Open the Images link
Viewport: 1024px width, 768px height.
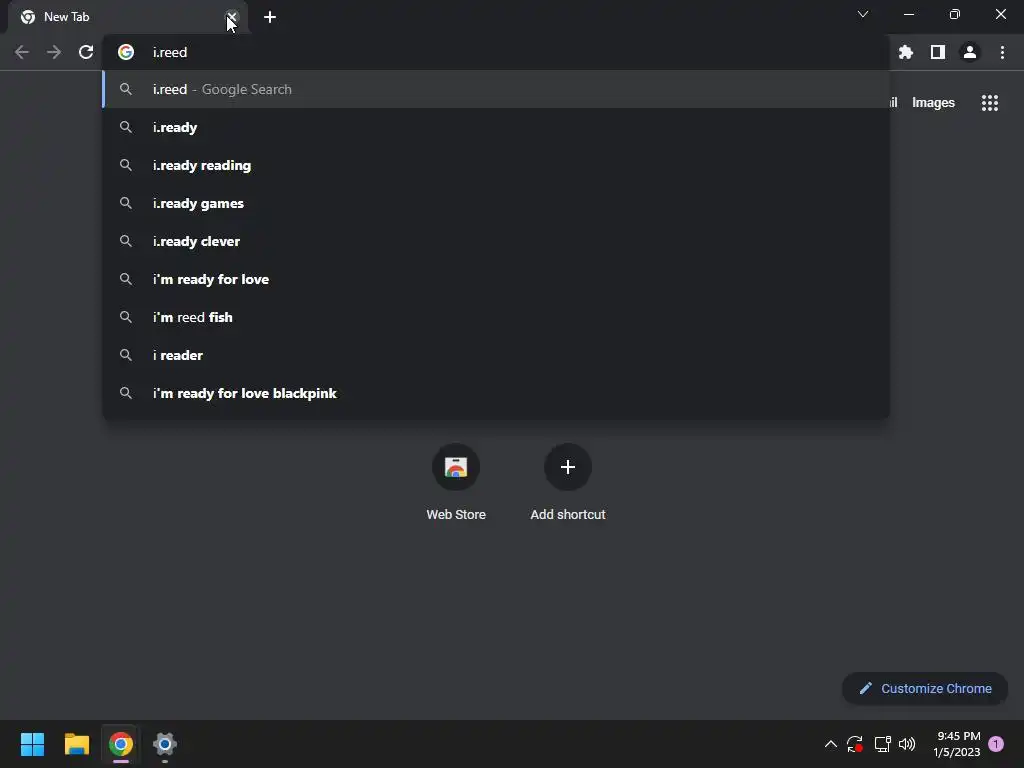click(x=933, y=103)
